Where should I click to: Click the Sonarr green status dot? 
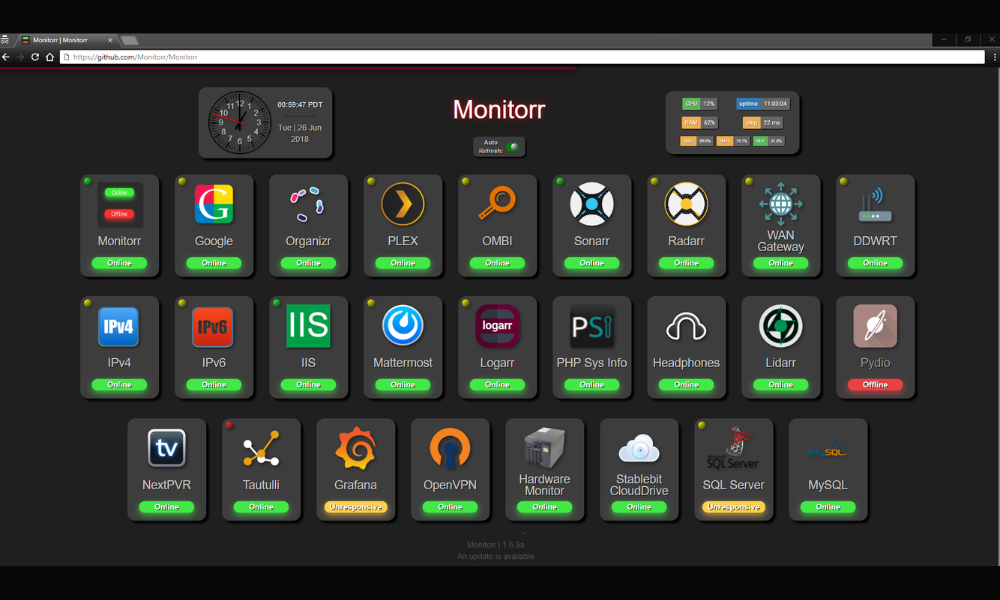coord(560,182)
